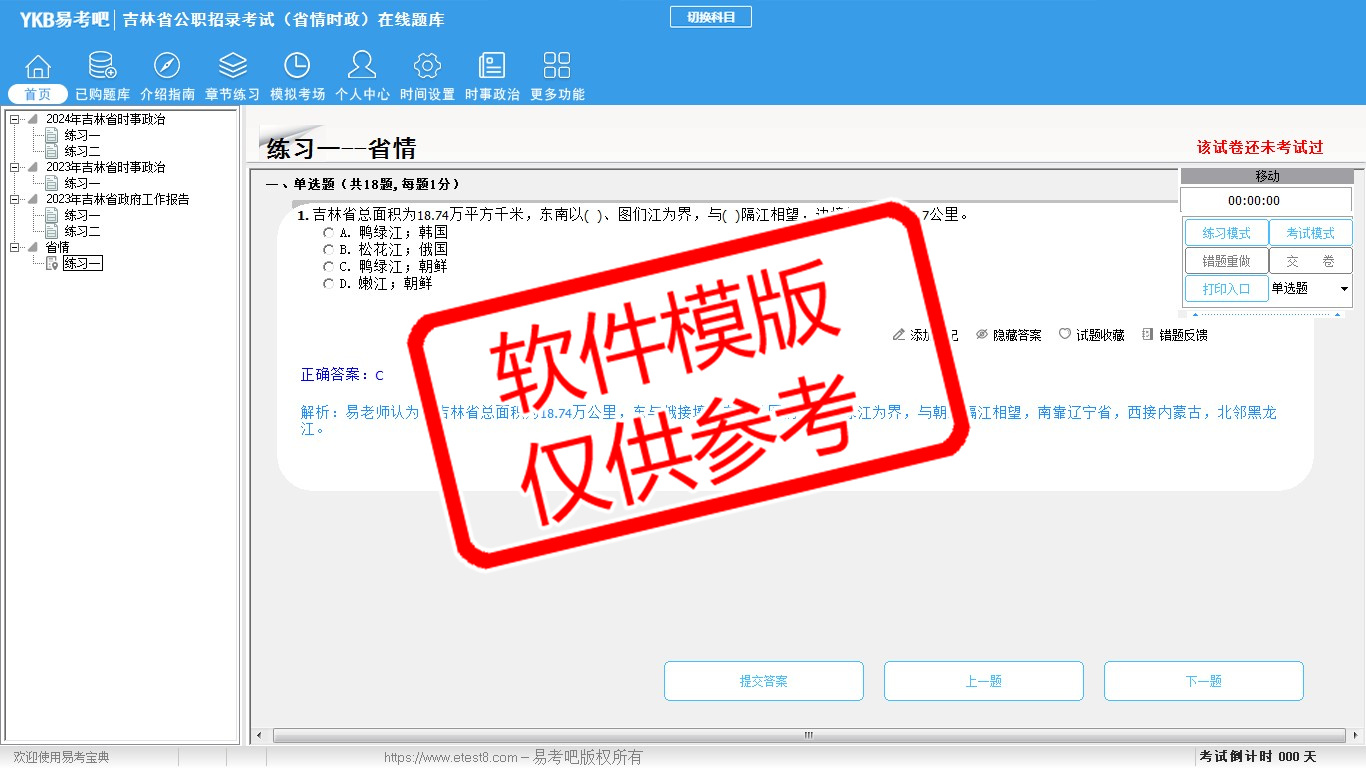The height and width of the screenshot is (768, 1366).
Task: Switch to 考试模式 exam mode
Action: pos(1310,233)
